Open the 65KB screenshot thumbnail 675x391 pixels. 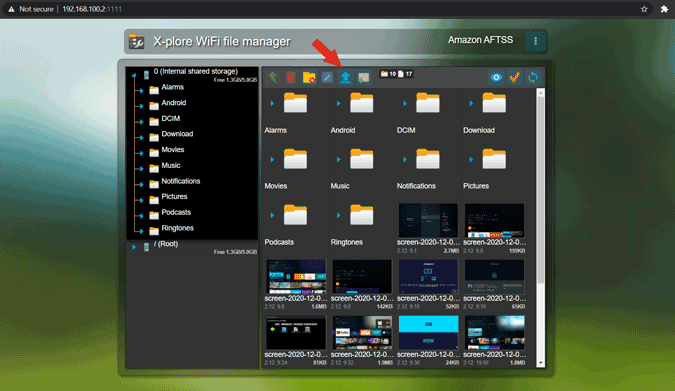[495, 276]
